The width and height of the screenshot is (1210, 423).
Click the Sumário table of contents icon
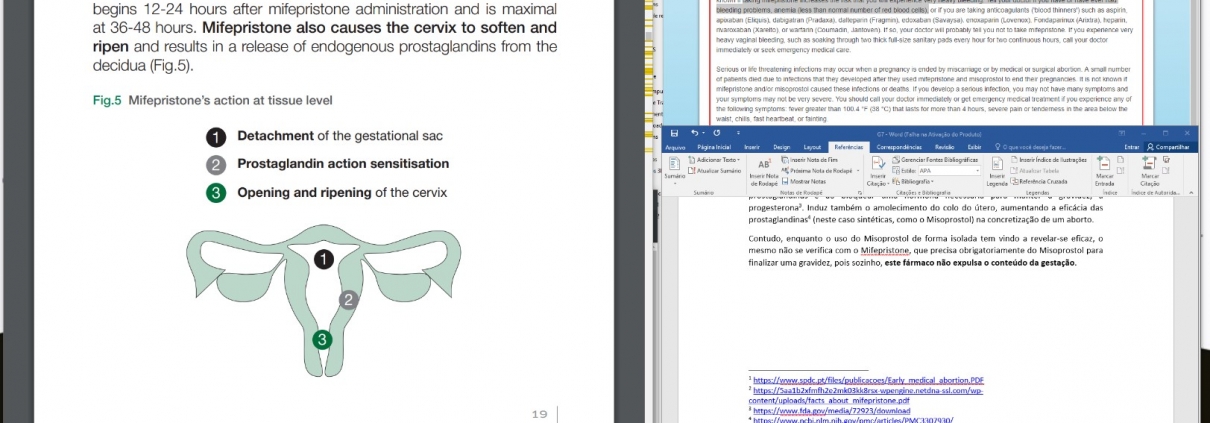coord(675,166)
